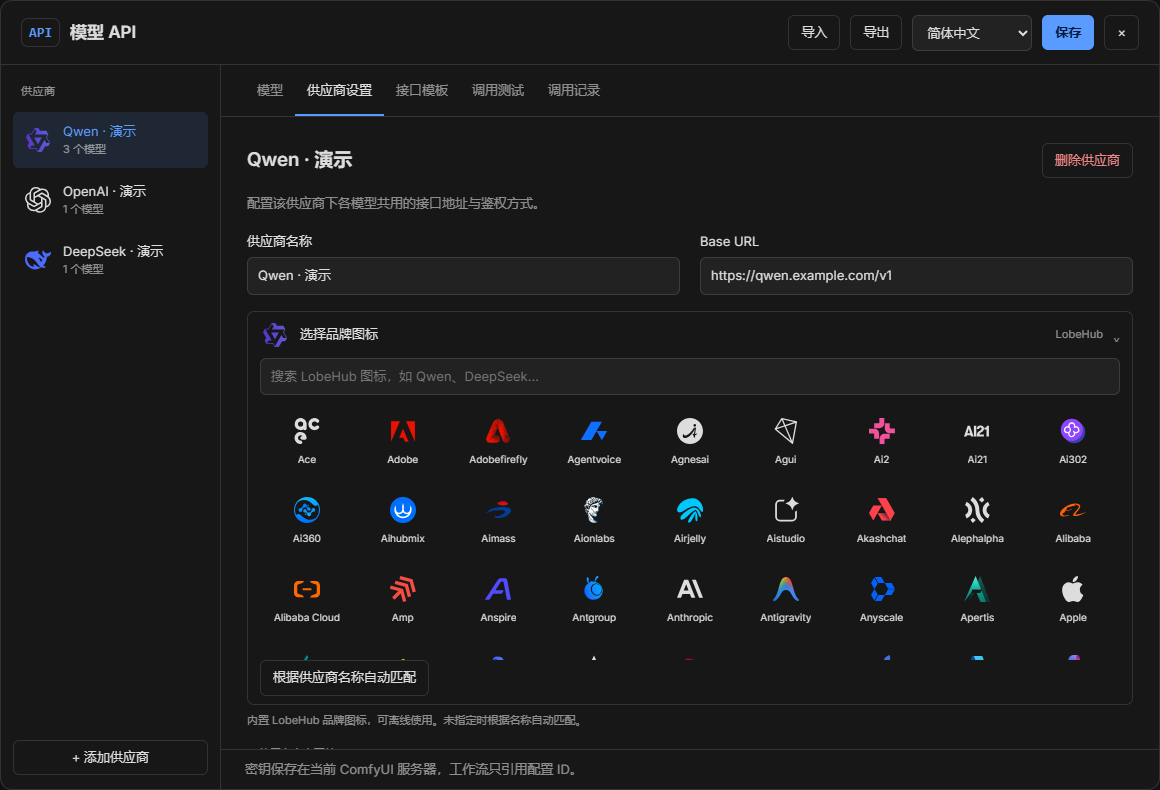The image size is (1160, 790).
Task: Select DeepSeek · 演示 provider in sidebar
Action: (110, 260)
